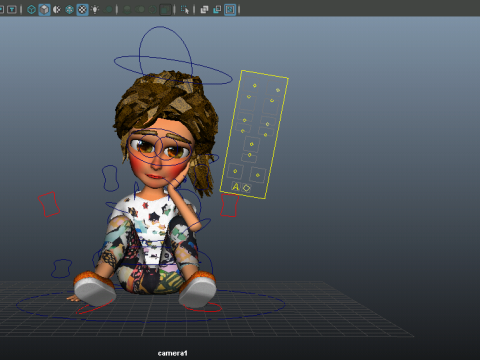This screenshot has height=360, width=480.
Task: Select the red control curve below face panel
Action: pos(229,206)
